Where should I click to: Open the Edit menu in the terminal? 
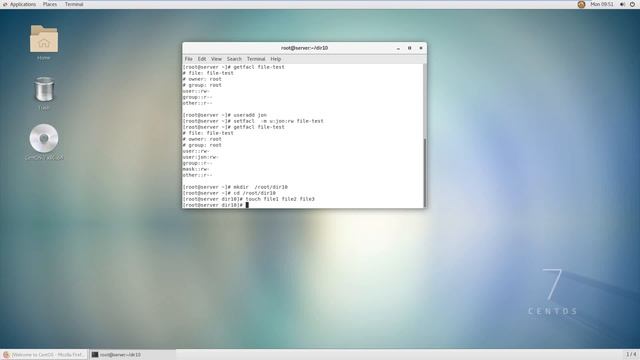[202, 59]
